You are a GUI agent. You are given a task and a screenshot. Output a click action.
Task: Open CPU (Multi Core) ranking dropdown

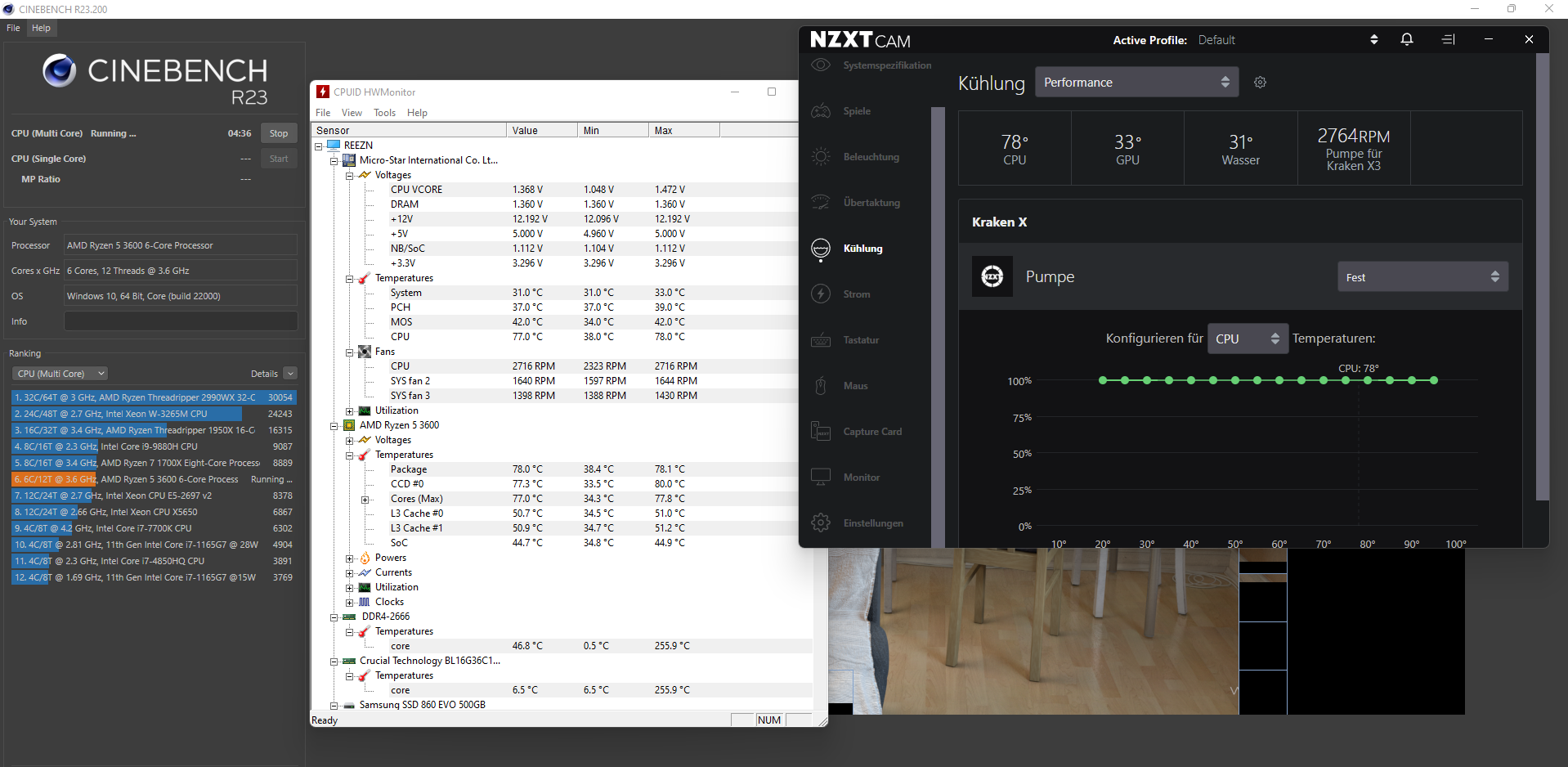60,374
